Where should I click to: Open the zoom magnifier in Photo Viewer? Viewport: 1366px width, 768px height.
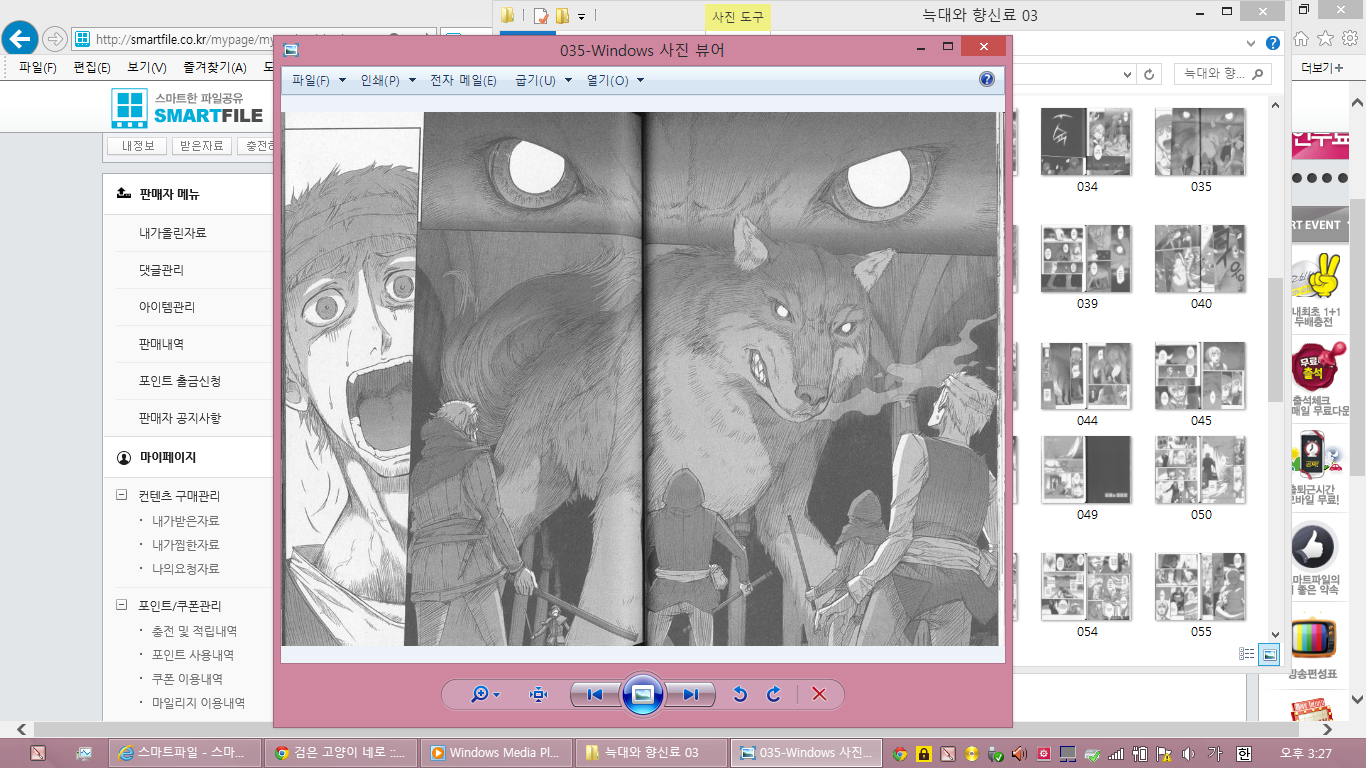[x=485, y=694]
